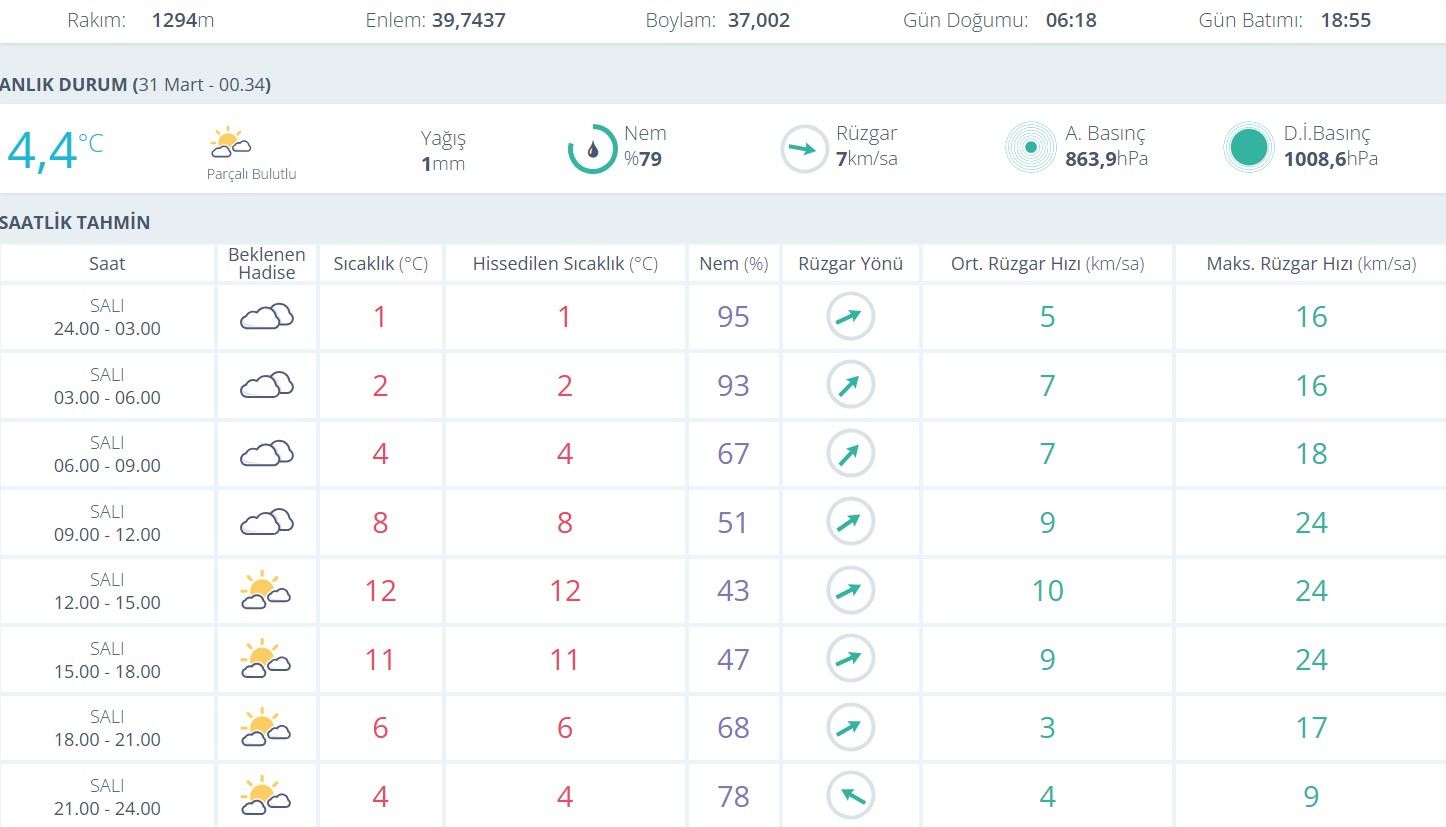Select the Saat column header
Image resolution: width=1446 pixels, height=827 pixels.
[x=107, y=264]
